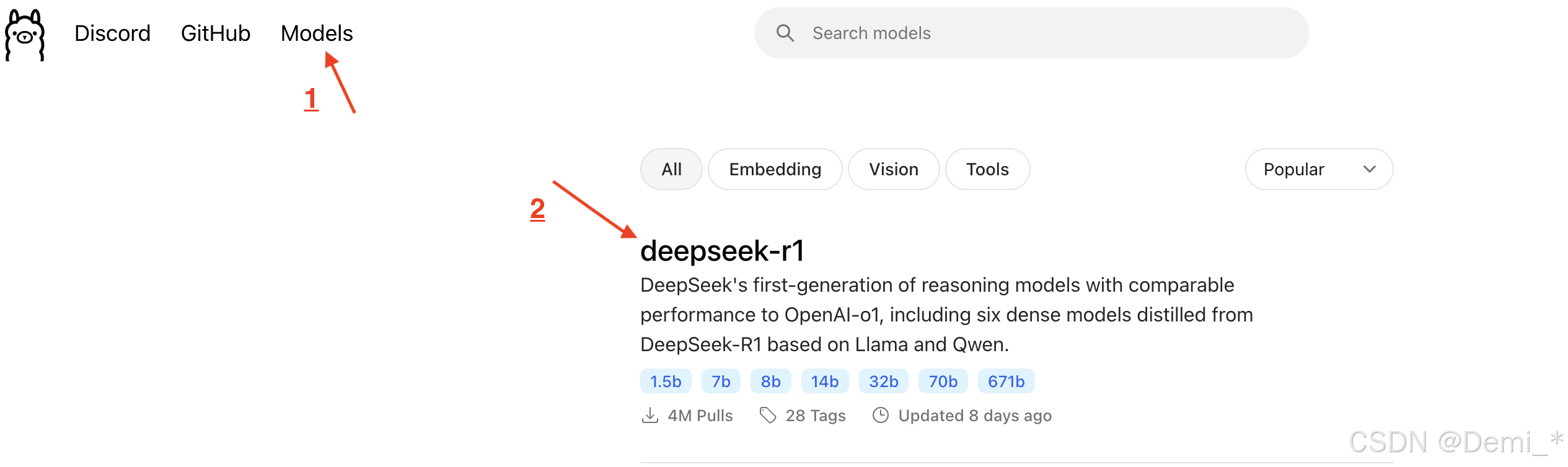Click the clock icon near Updated
Screen dimensions: 1568x467
(880, 415)
